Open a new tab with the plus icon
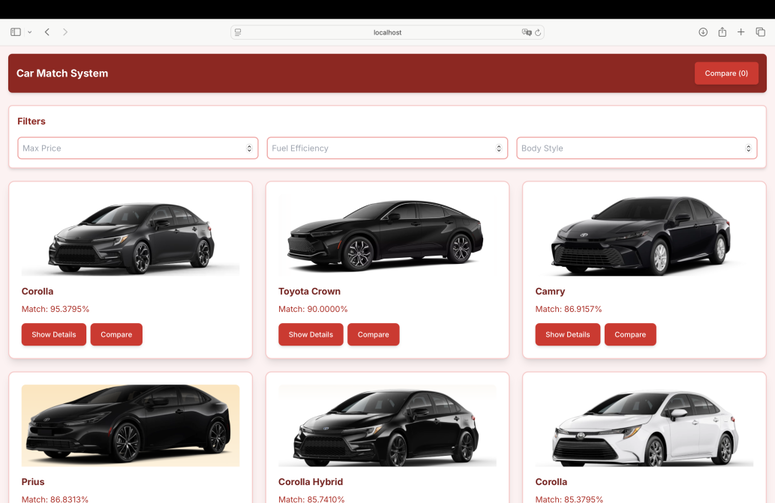Viewport: 775px width, 503px height. (x=741, y=32)
